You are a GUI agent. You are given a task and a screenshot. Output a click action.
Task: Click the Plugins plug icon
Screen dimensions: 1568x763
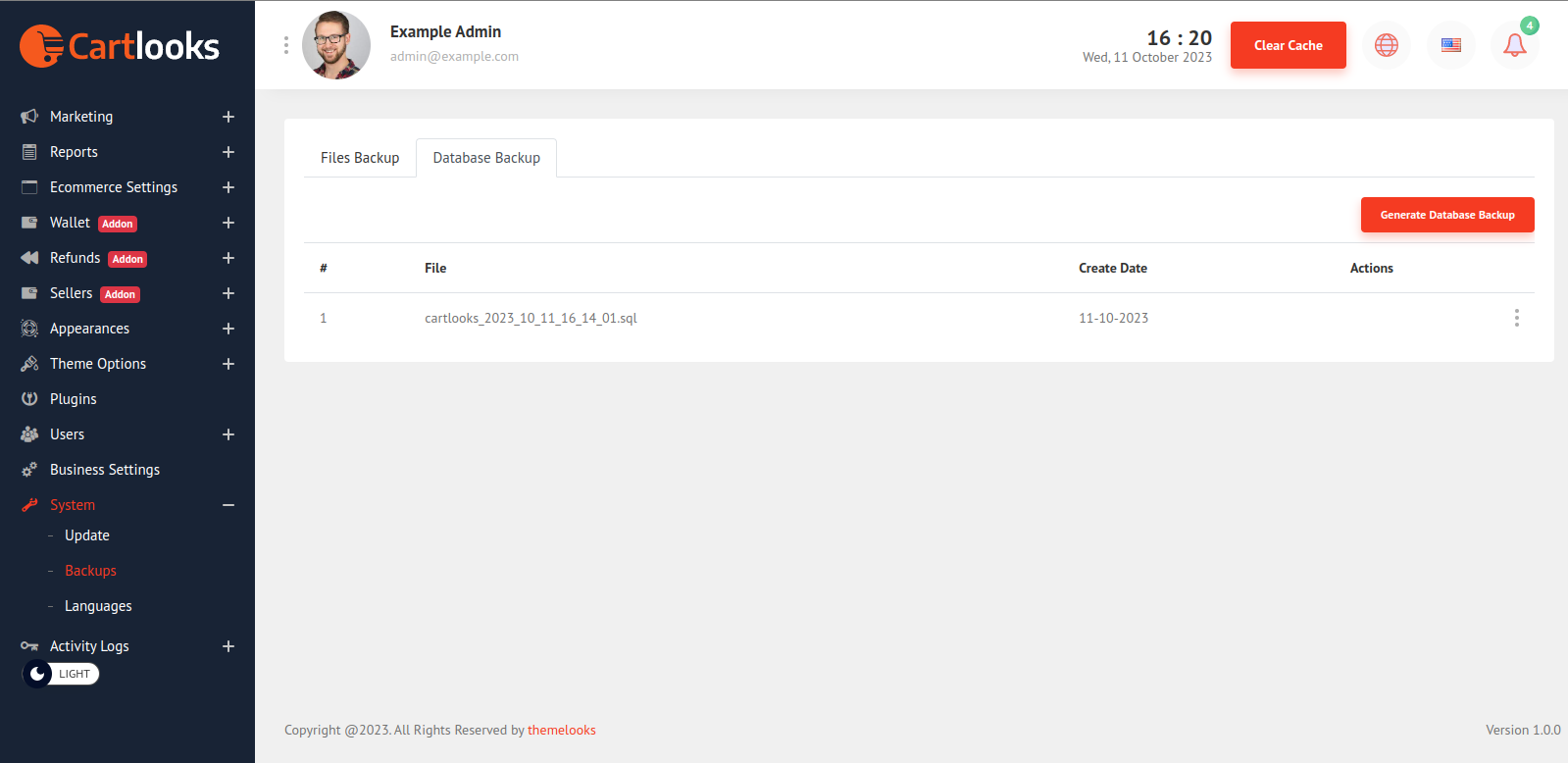tap(29, 399)
